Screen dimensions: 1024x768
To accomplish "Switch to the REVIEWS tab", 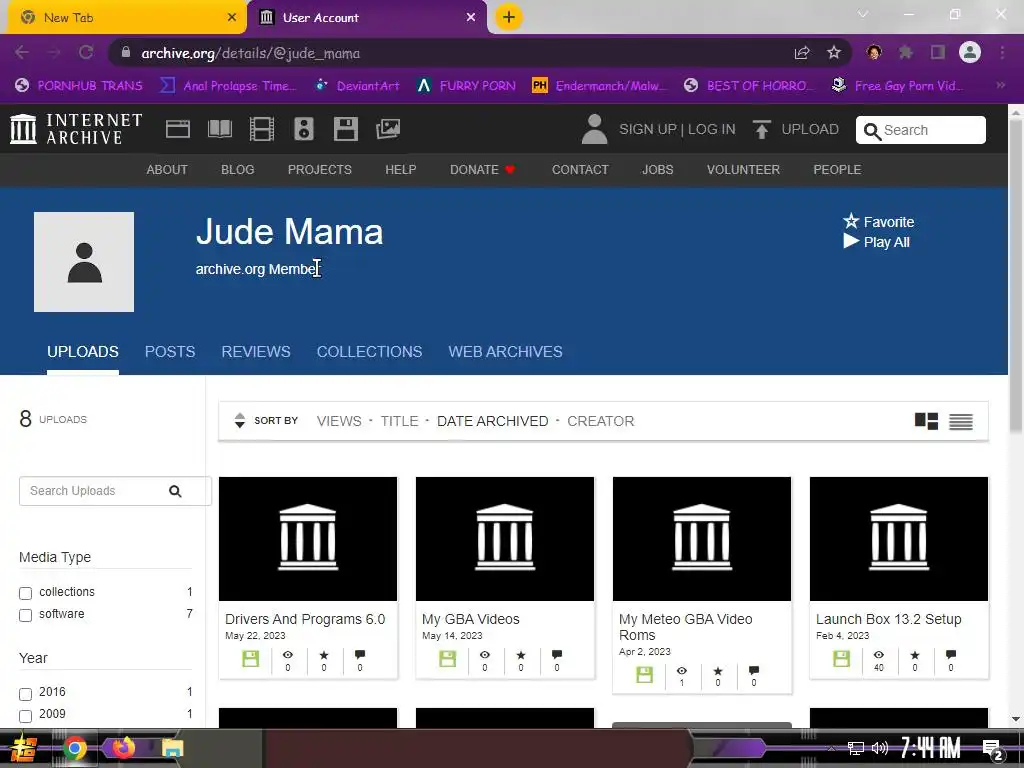I will (x=256, y=352).
